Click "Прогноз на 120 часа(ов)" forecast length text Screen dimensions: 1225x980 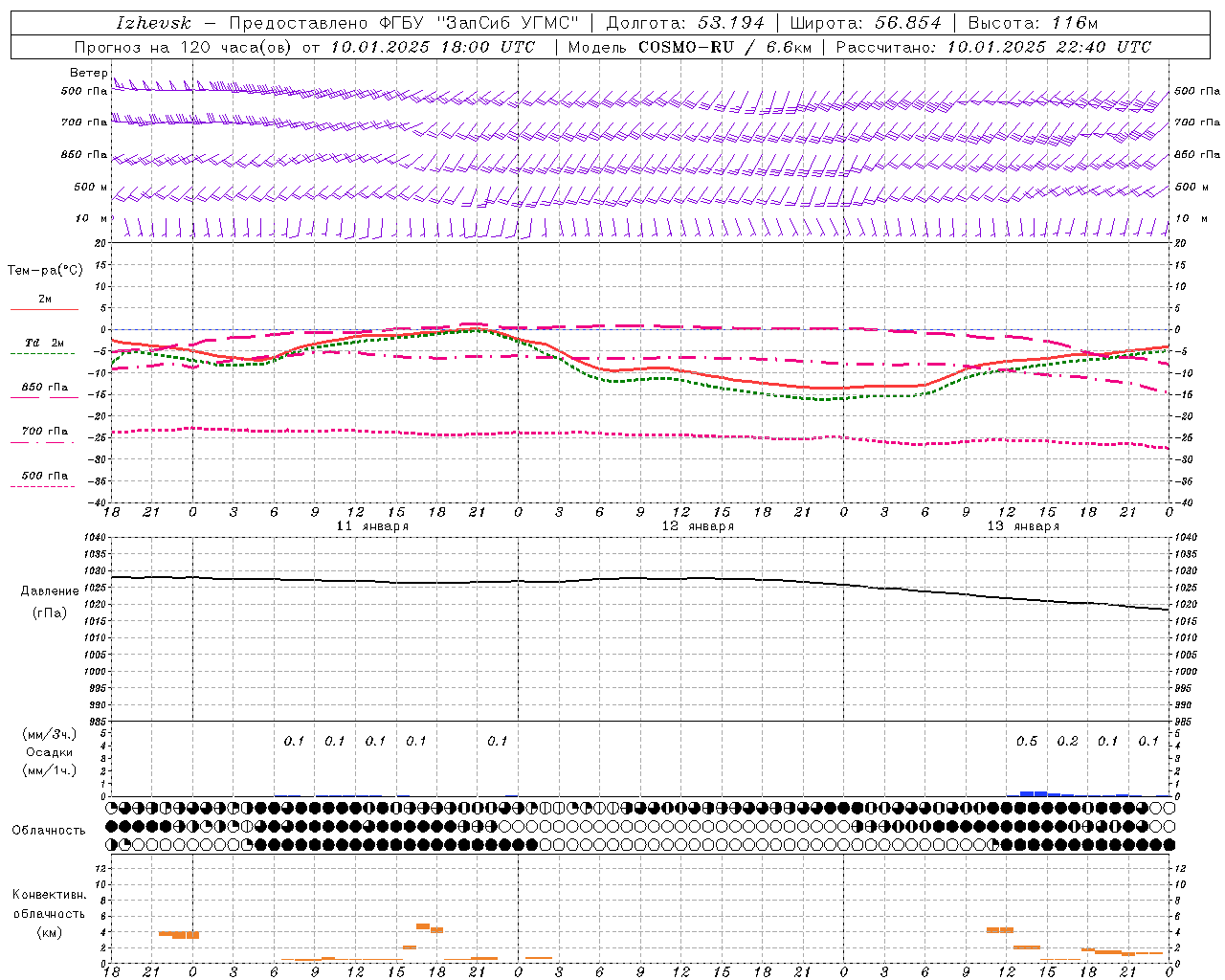pos(184,47)
